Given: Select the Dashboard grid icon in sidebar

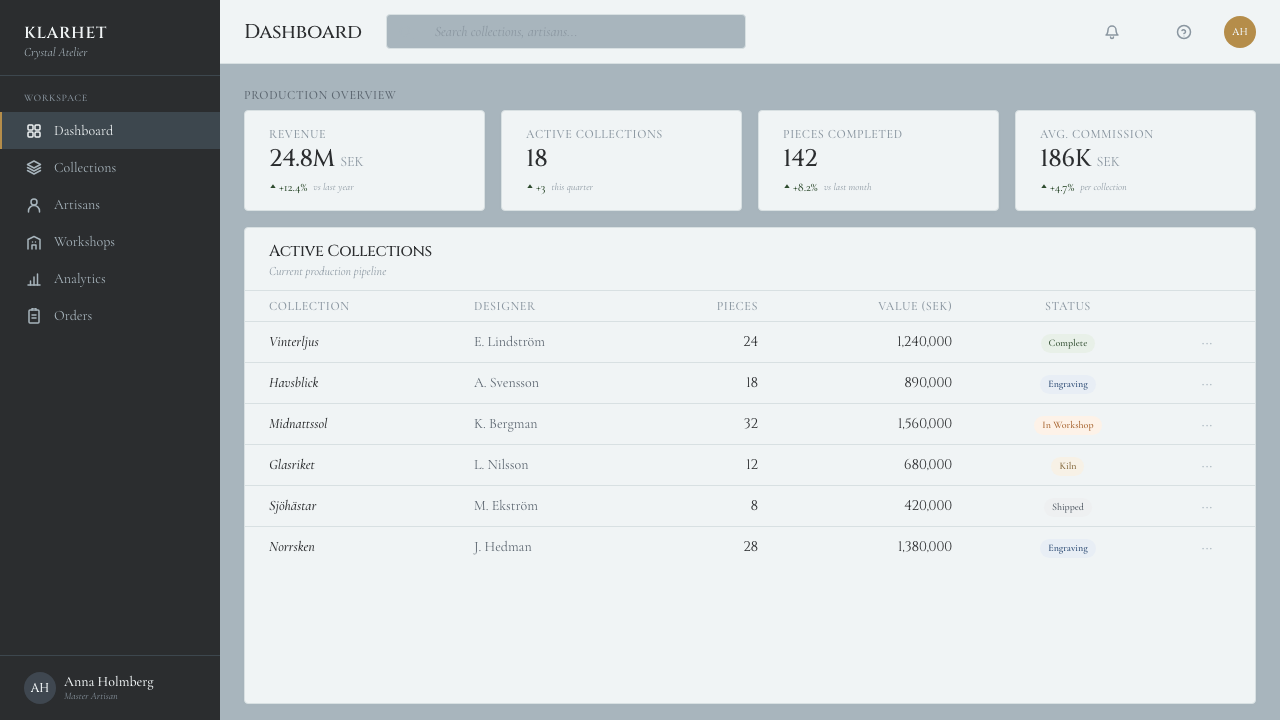Looking at the screenshot, I should tap(34, 131).
